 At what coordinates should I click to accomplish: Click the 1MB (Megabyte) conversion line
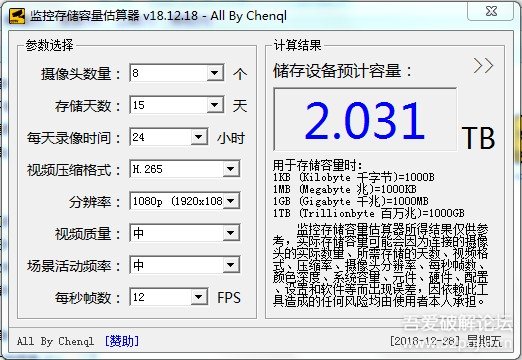tap(345, 189)
